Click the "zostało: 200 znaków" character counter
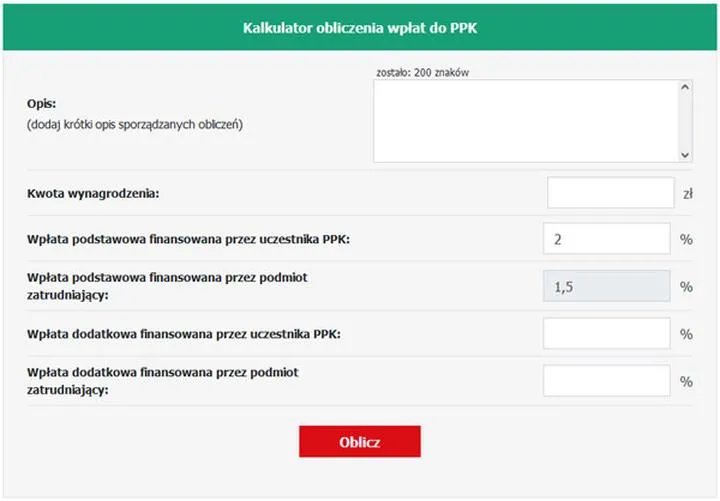 click(x=423, y=72)
